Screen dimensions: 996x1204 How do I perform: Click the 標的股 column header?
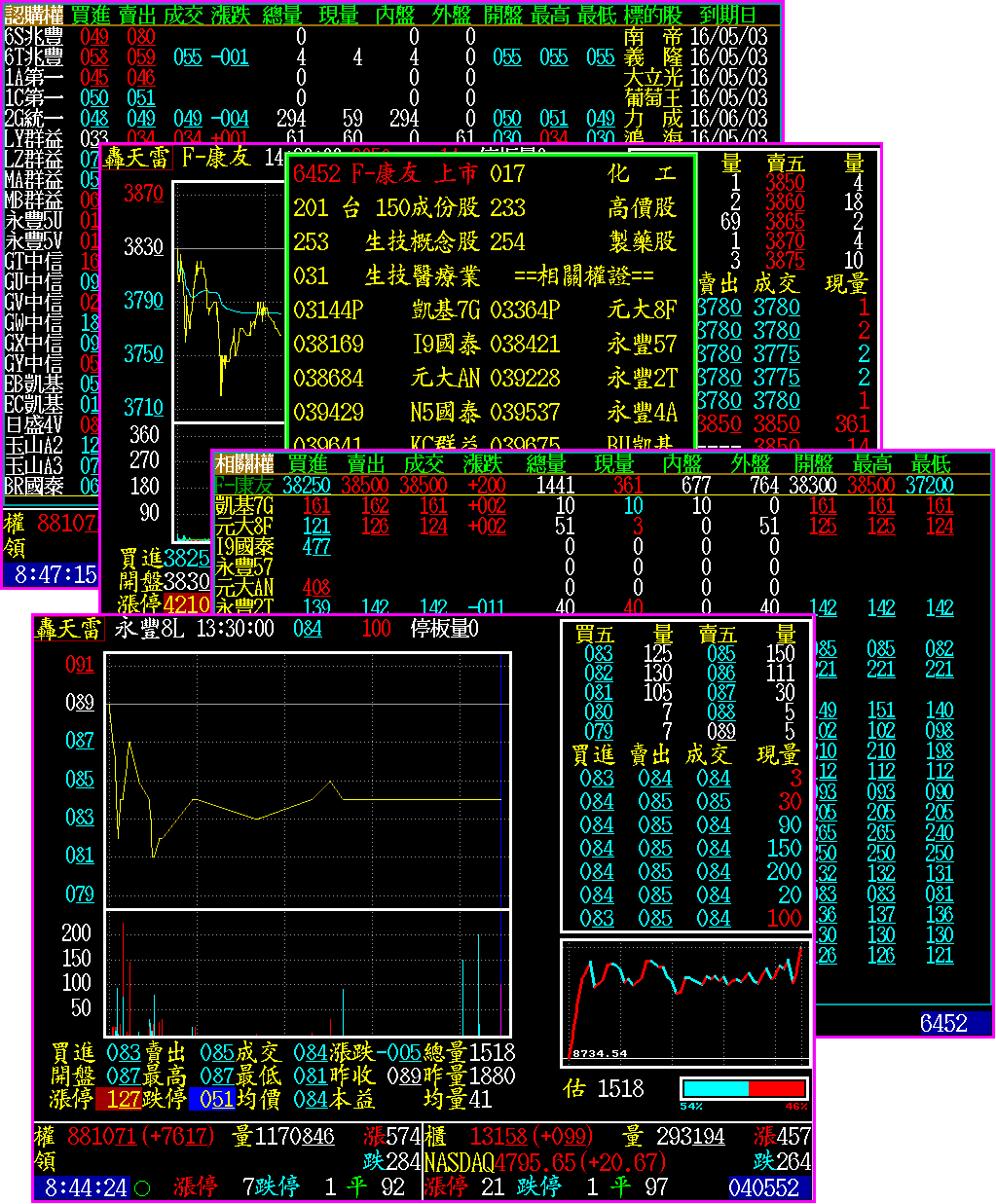[x=653, y=15]
